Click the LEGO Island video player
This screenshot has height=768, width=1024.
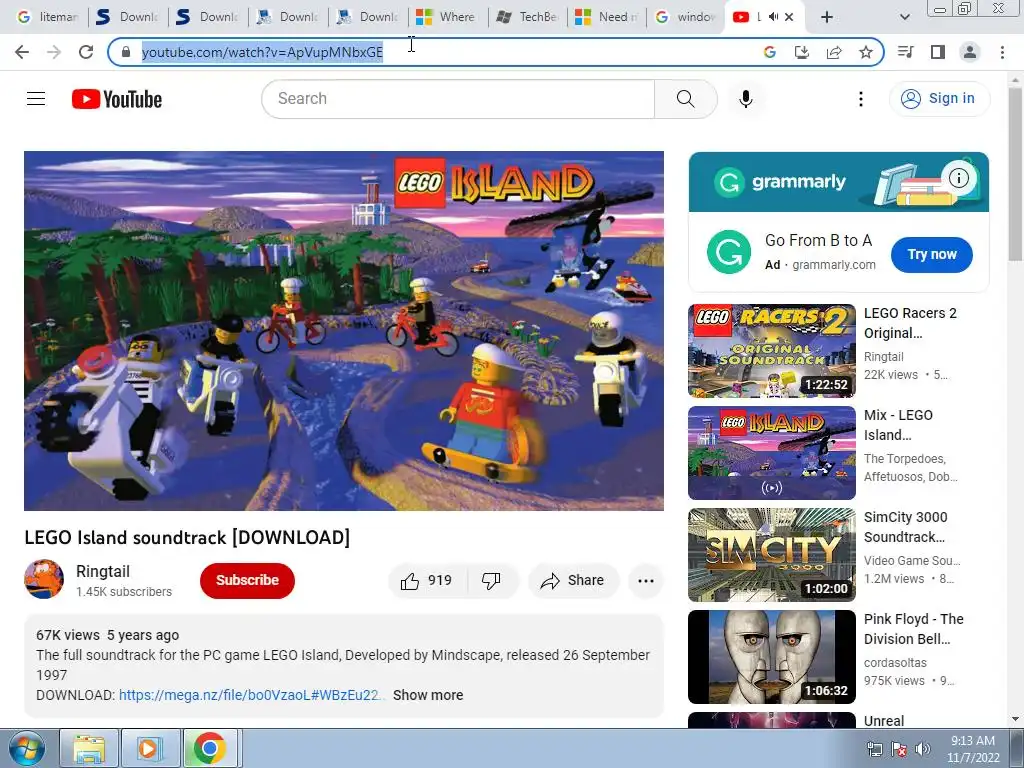click(x=344, y=330)
